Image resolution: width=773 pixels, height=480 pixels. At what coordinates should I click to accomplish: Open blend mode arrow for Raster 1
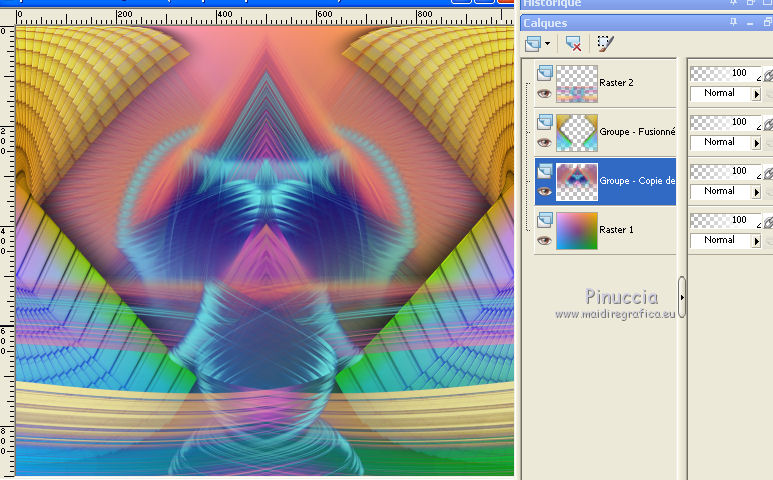click(x=756, y=241)
